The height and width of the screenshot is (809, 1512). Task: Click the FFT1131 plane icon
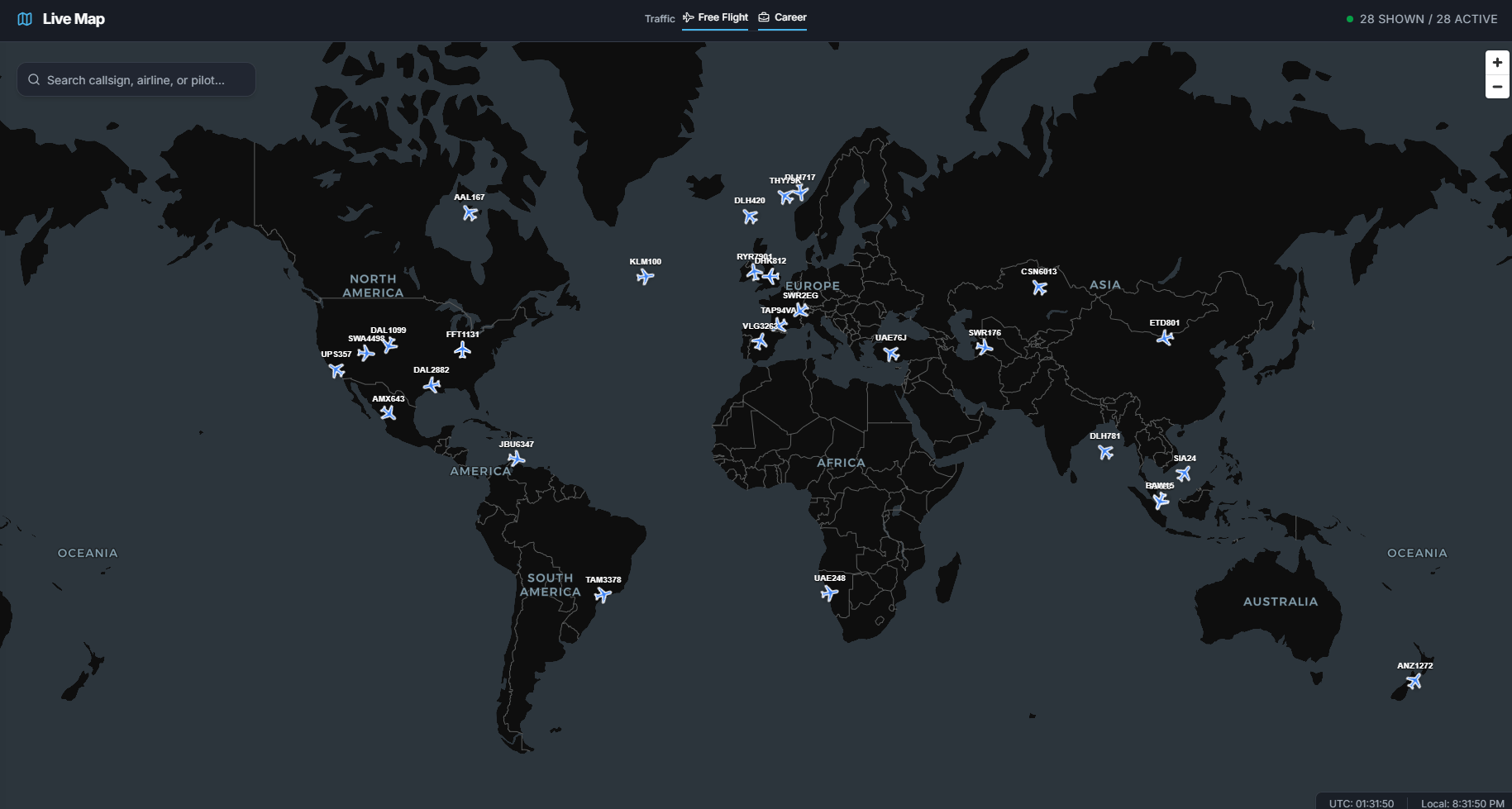(x=463, y=350)
